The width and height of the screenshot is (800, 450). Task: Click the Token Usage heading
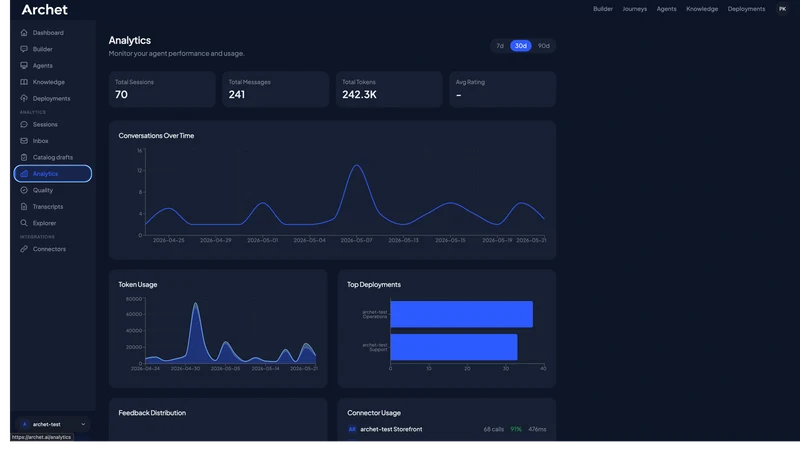[x=138, y=285]
